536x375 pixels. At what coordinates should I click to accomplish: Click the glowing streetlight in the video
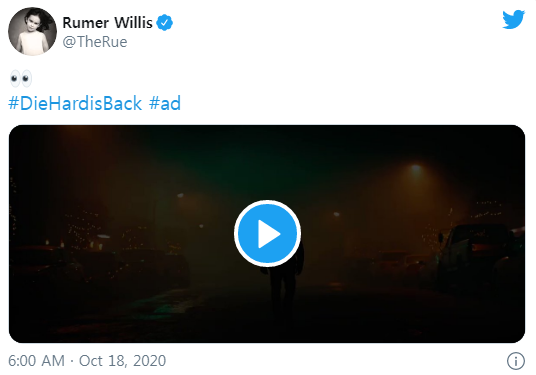tap(416, 168)
